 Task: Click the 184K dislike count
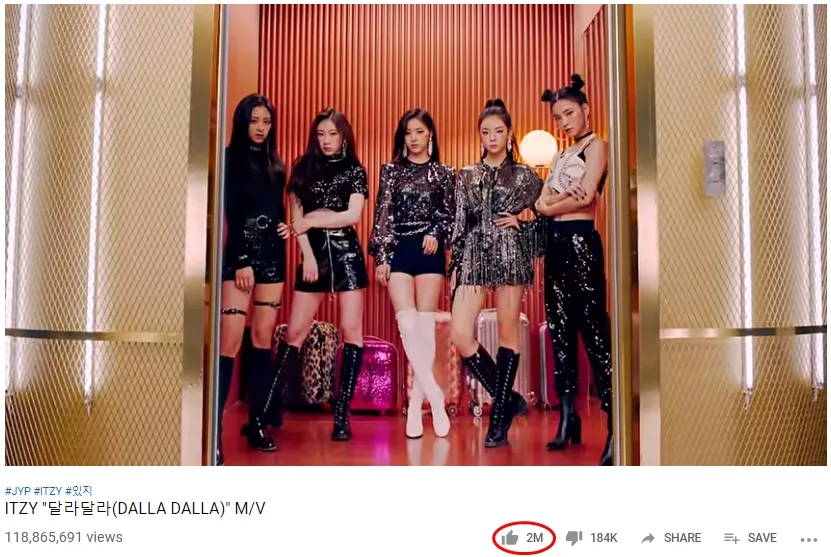[604, 537]
